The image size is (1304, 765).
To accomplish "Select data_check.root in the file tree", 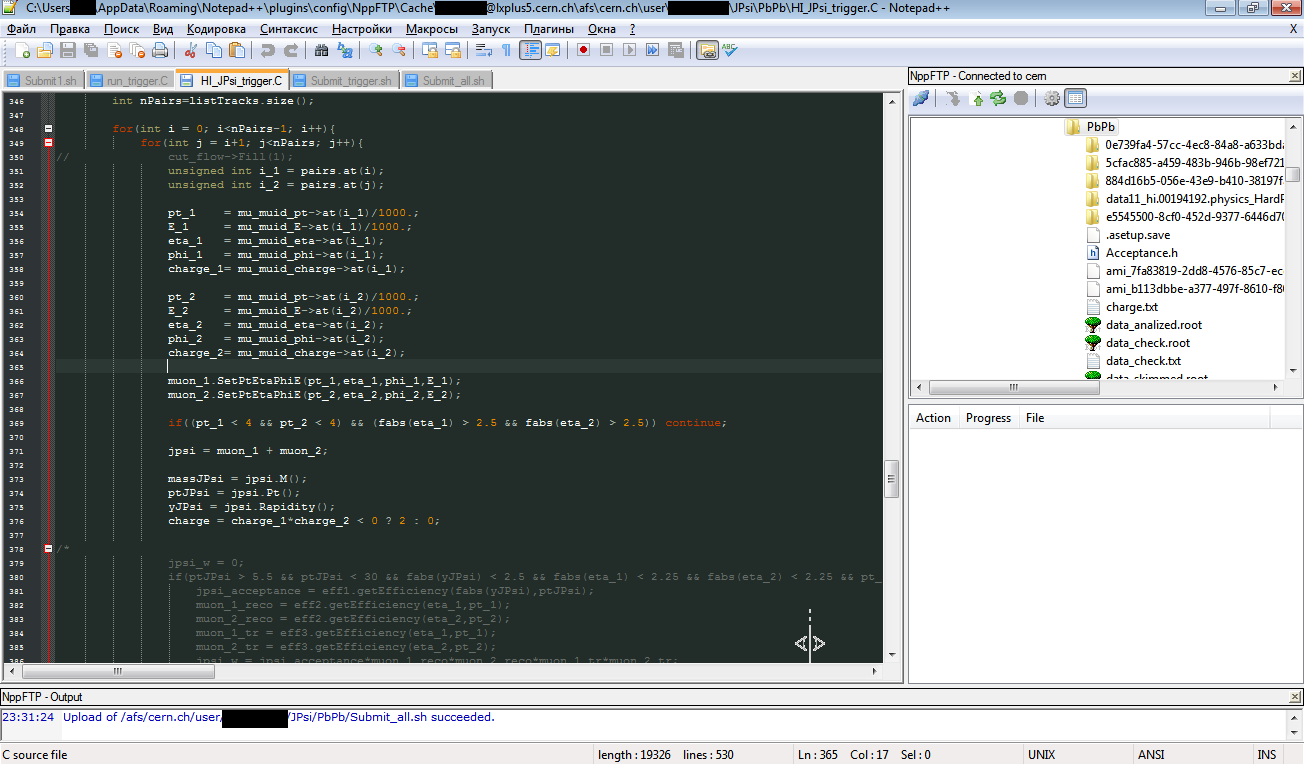I will [x=1147, y=343].
